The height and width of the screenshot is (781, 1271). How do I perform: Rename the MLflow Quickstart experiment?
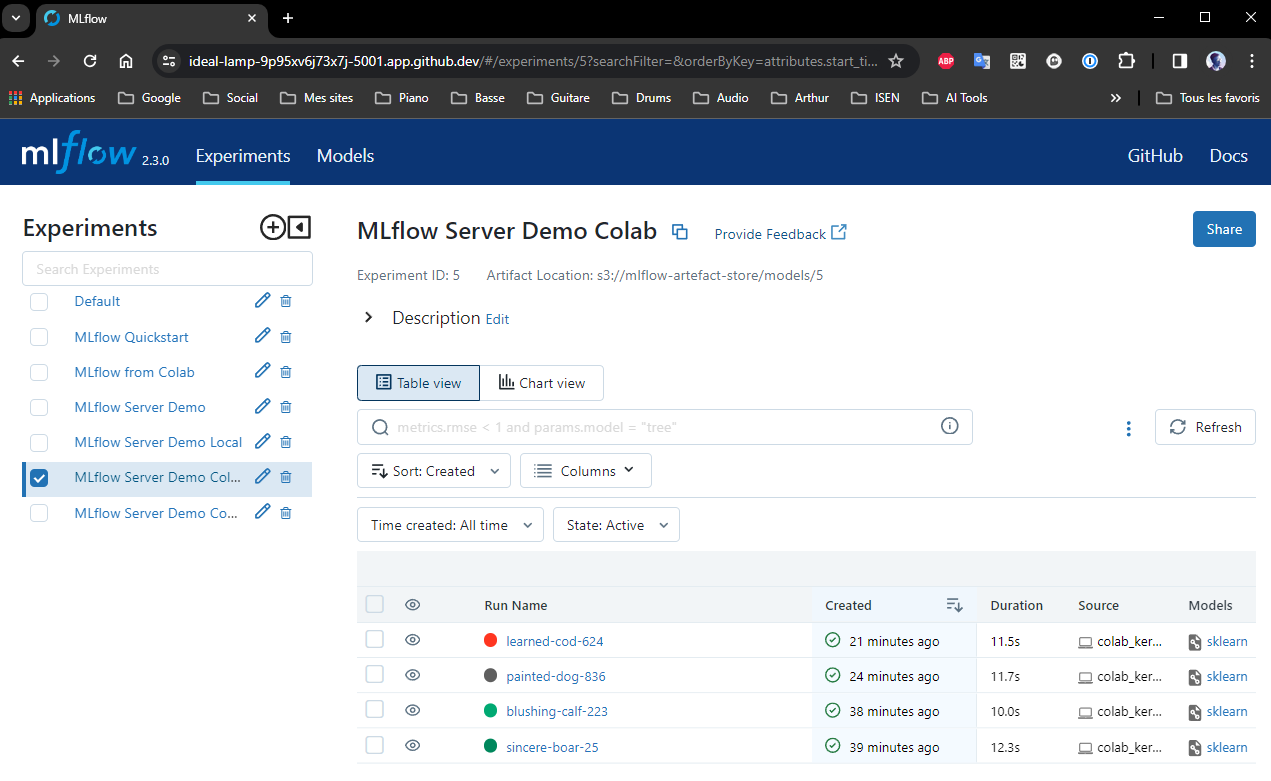[x=263, y=336]
